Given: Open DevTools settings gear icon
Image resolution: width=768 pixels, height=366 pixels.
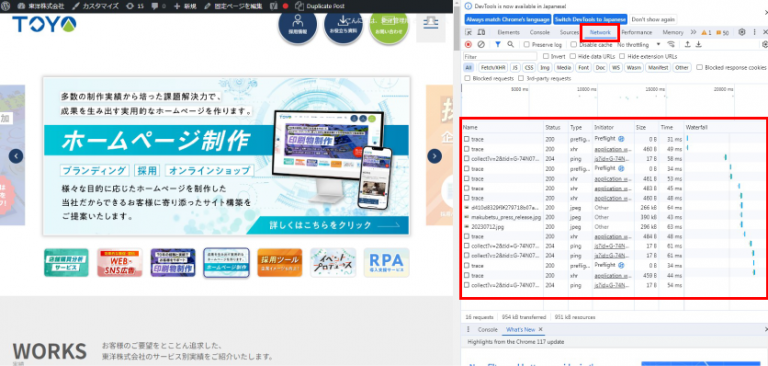Looking at the screenshot, I should click(x=742, y=32).
